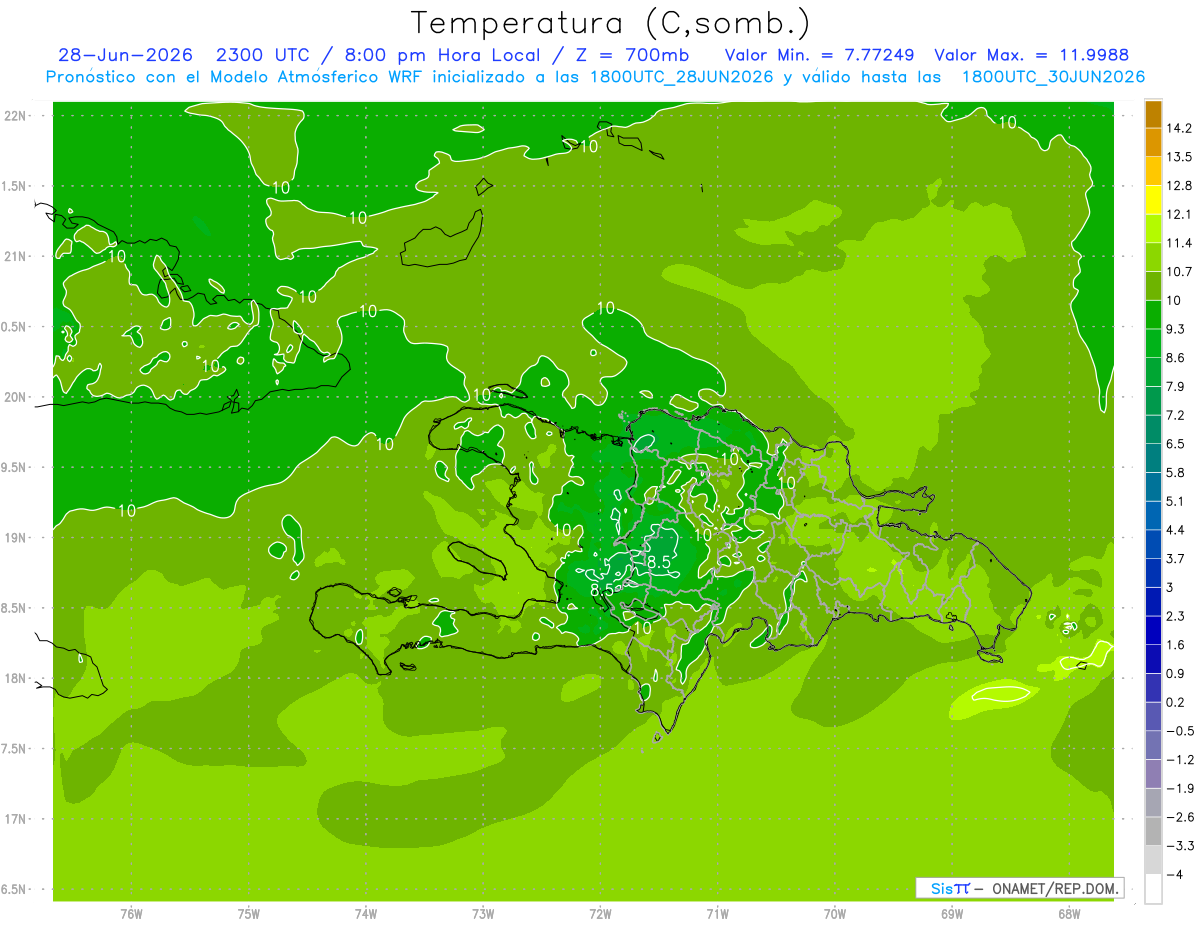Click the 74W longitude axis label

[x=366, y=914]
